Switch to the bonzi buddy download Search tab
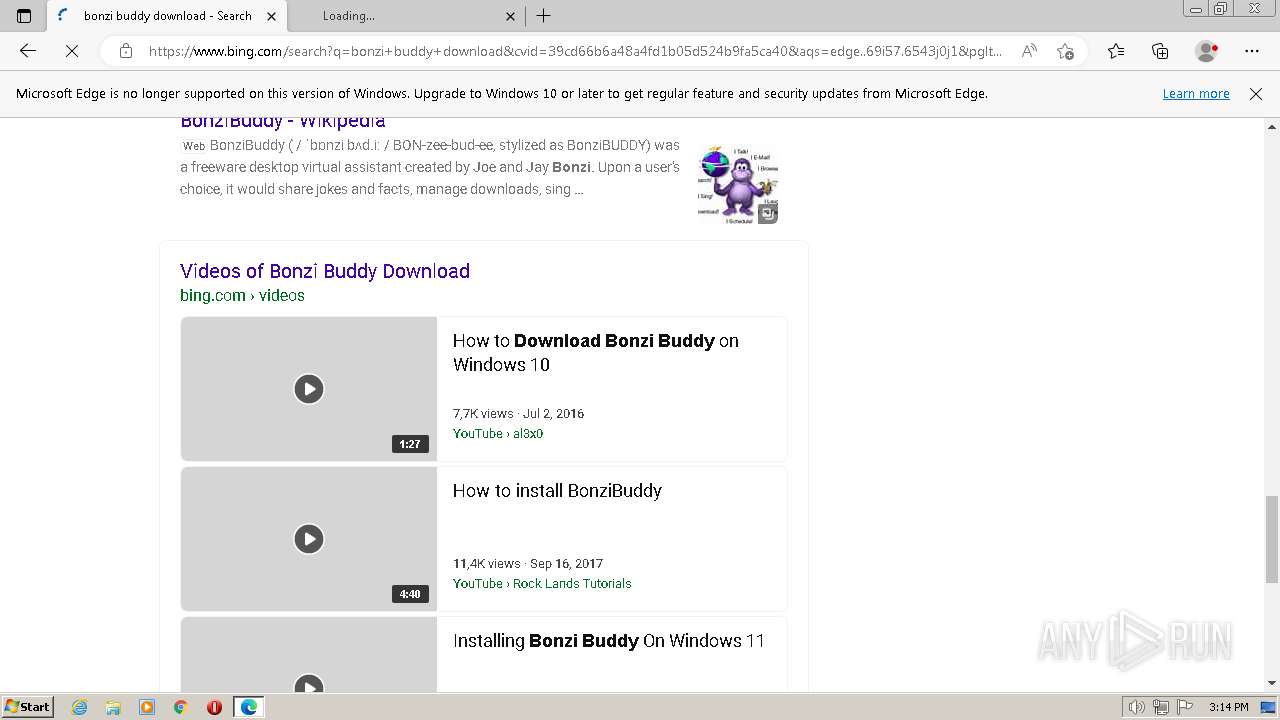This screenshot has height=720, width=1280. pos(167,16)
